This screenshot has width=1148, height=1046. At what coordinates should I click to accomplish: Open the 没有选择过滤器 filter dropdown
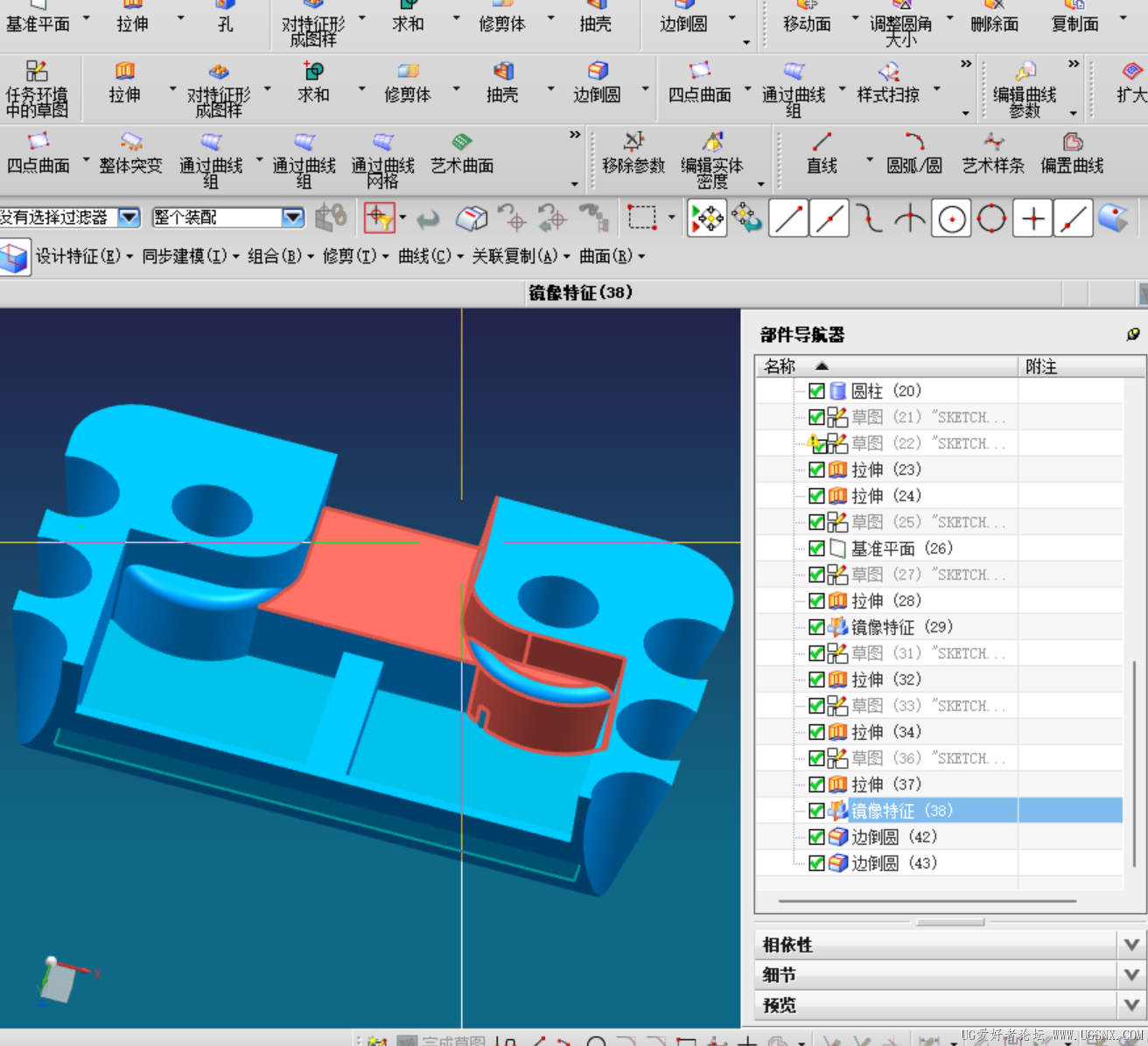click(129, 218)
